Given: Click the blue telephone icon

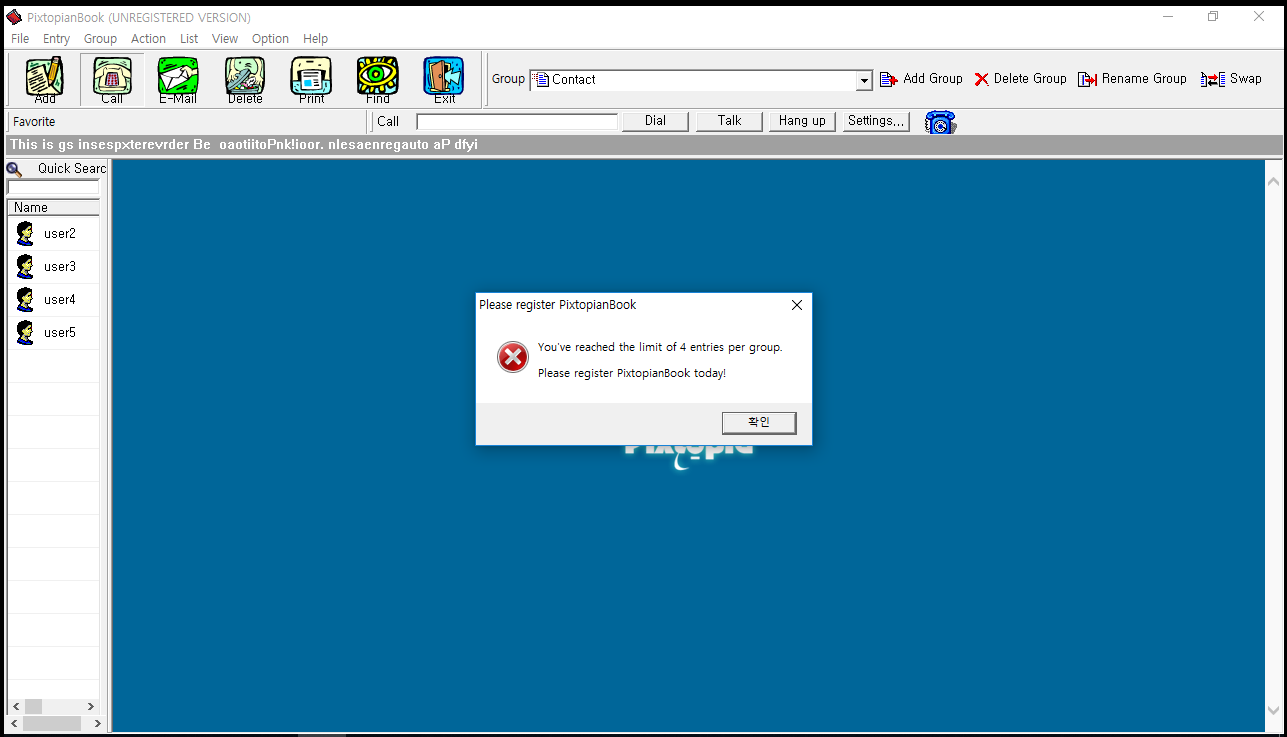Looking at the screenshot, I should point(940,122).
